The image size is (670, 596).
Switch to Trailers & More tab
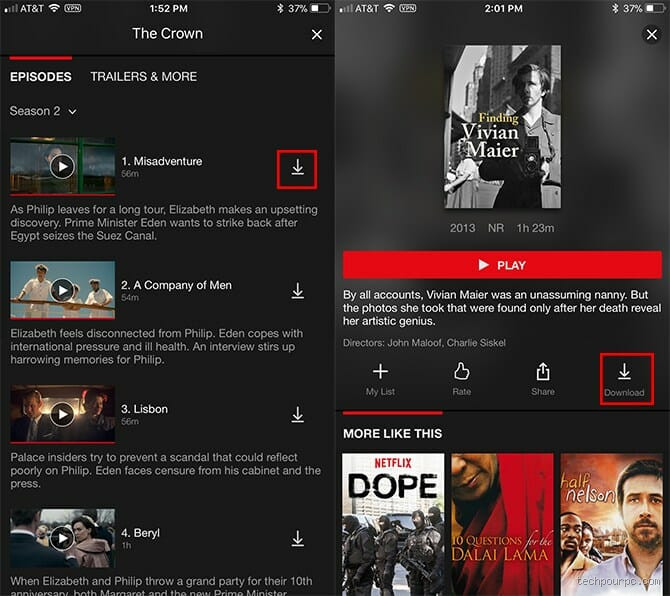tap(144, 76)
